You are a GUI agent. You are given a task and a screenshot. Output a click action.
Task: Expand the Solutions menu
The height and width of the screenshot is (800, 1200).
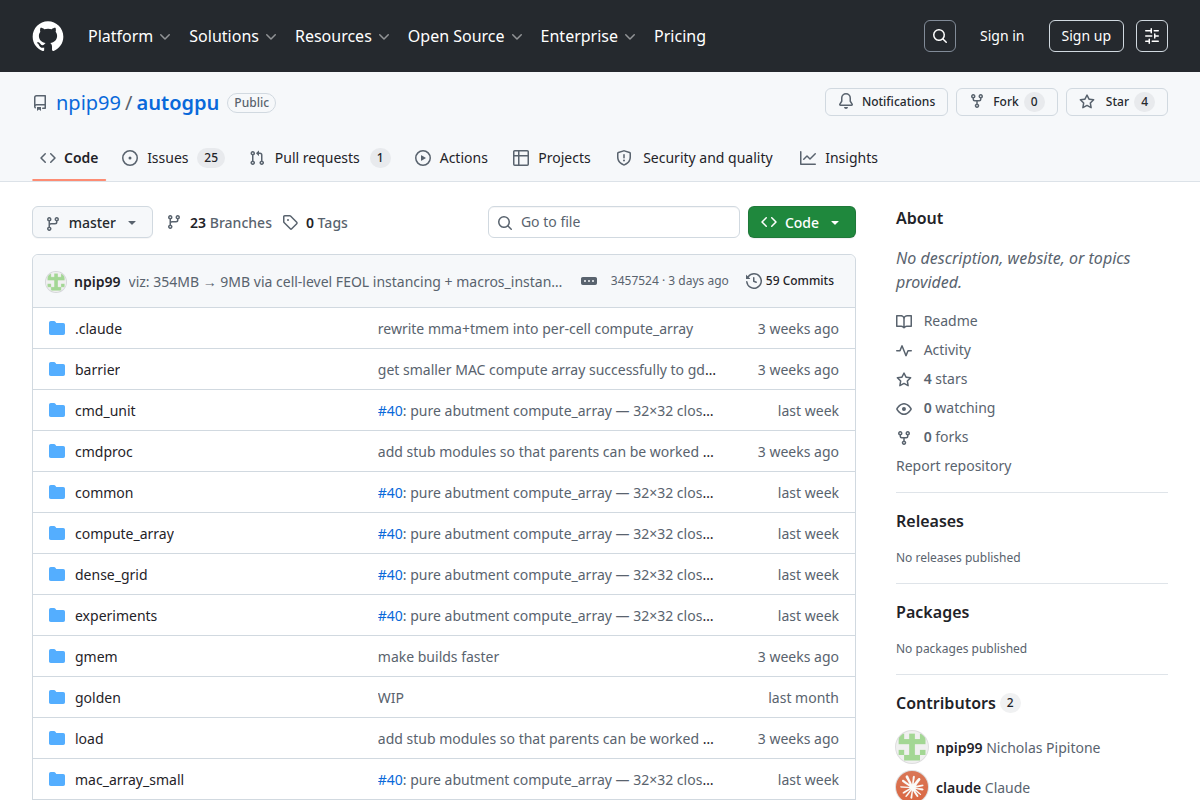tap(234, 36)
